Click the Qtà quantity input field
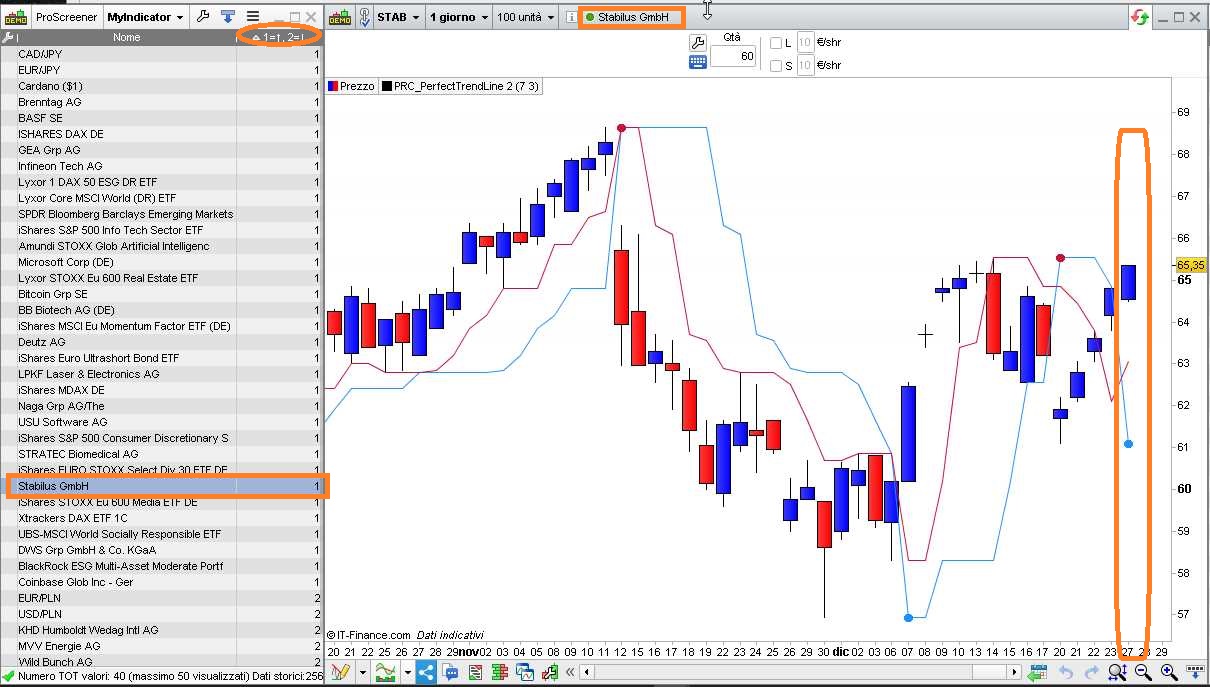Image resolution: width=1210 pixels, height=687 pixels. (x=733, y=57)
